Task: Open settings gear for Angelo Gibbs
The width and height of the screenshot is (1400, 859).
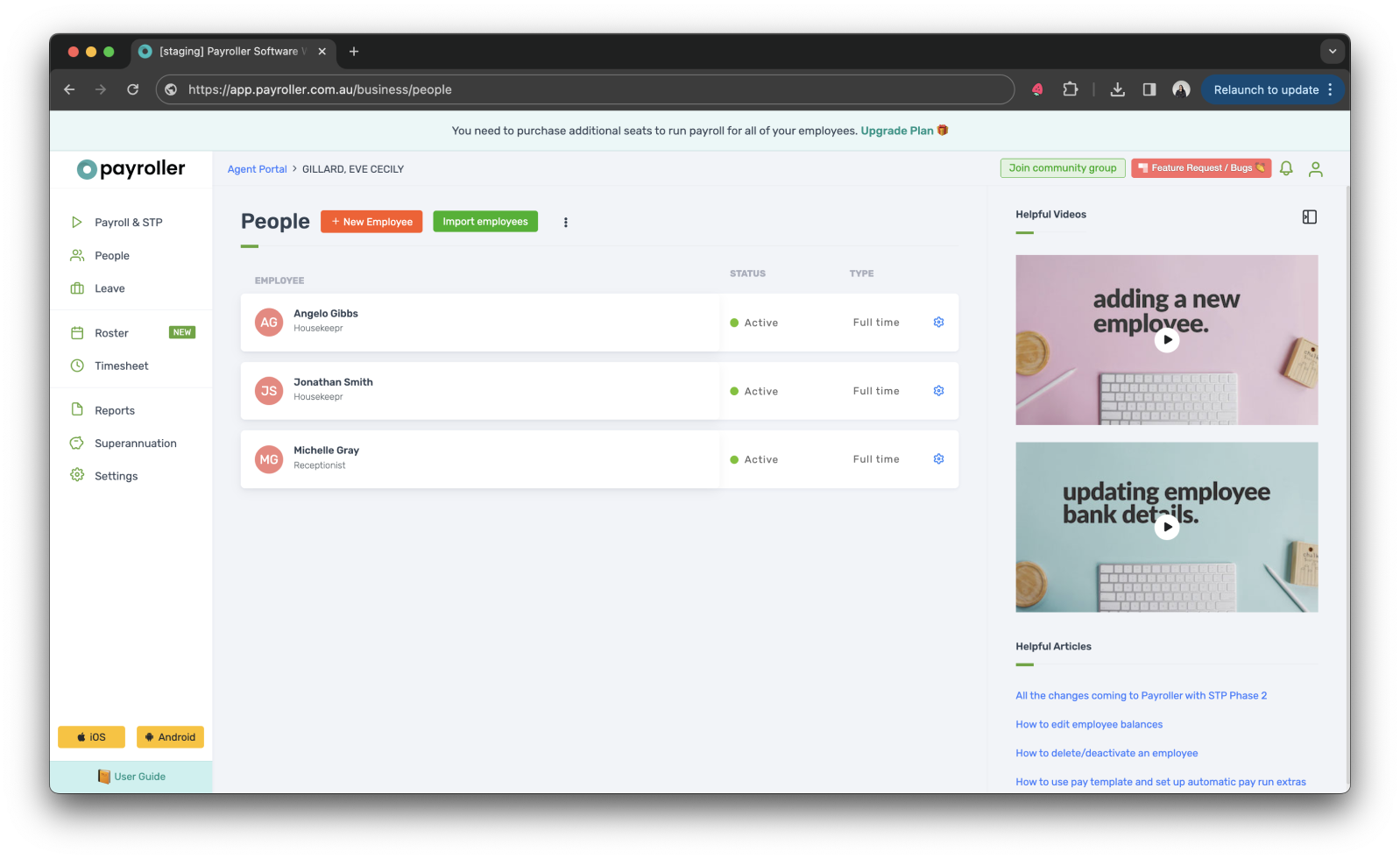Action: (x=938, y=323)
